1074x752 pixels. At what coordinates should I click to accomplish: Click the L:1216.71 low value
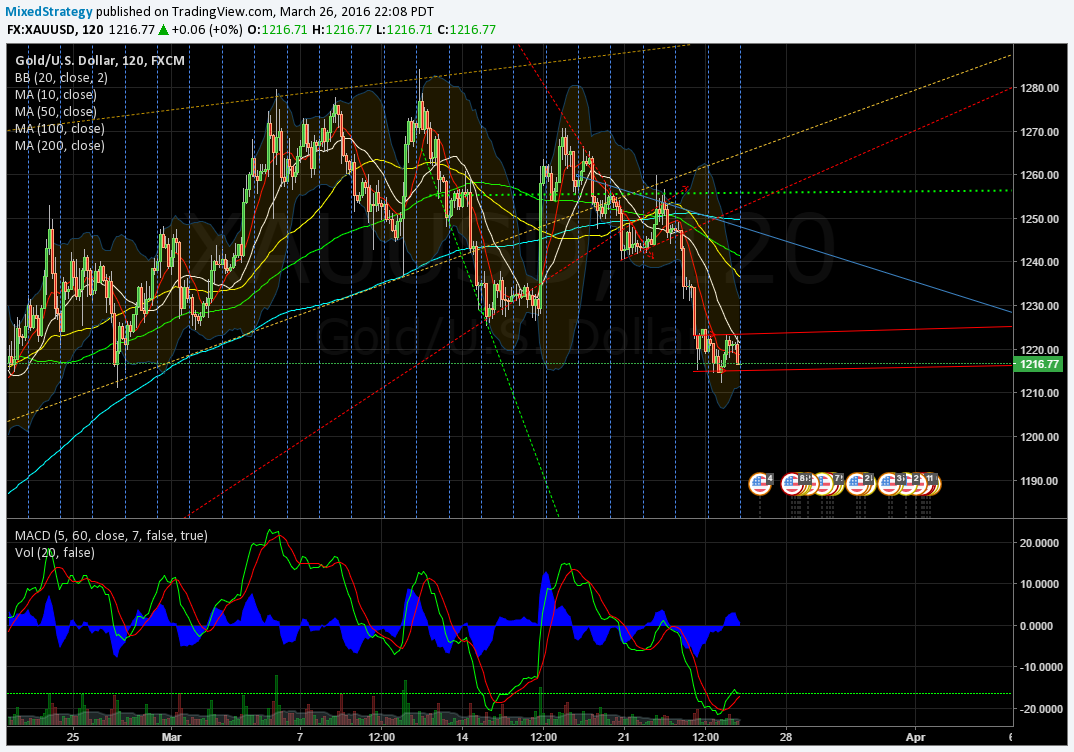pyautogui.click(x=405, y=29)
